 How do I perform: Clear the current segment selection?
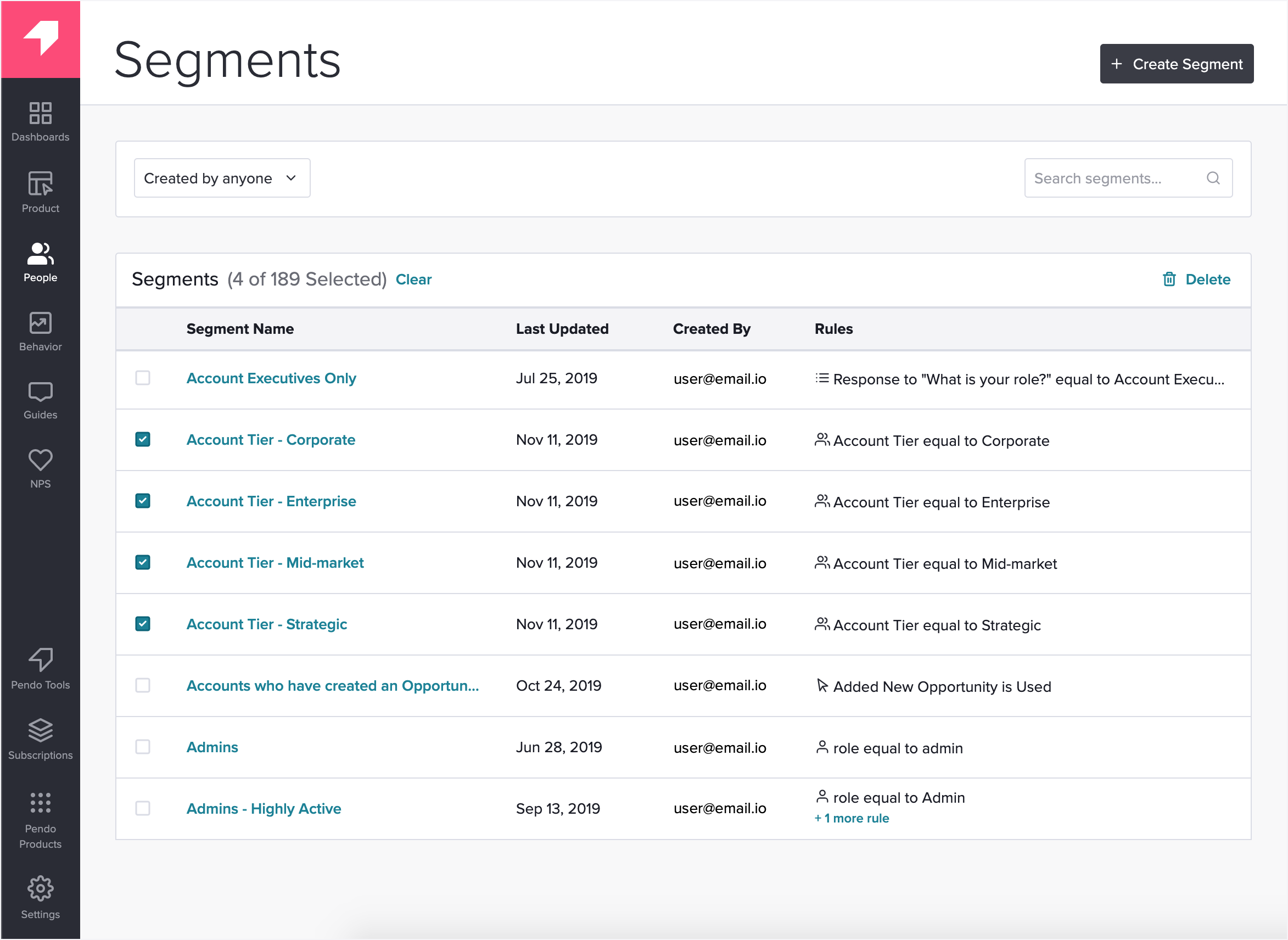click(x=413, y=279)
